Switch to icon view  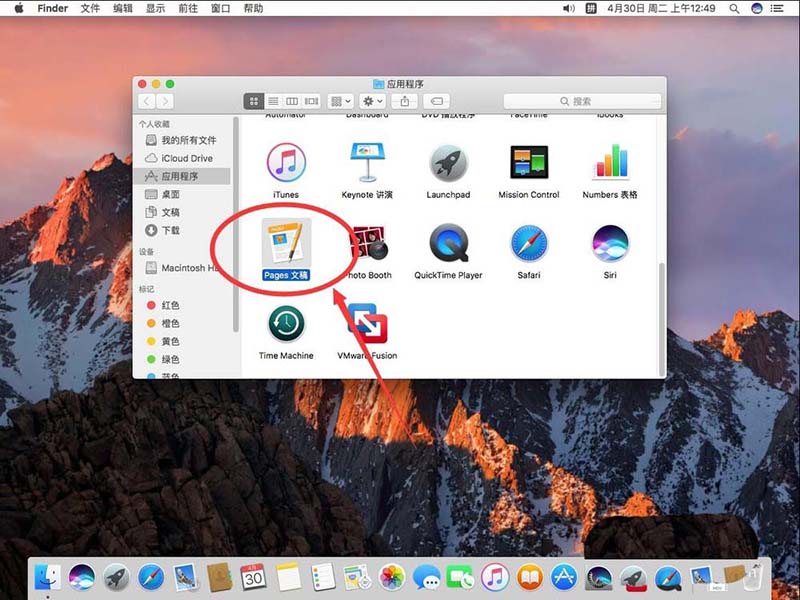point(254,101)
